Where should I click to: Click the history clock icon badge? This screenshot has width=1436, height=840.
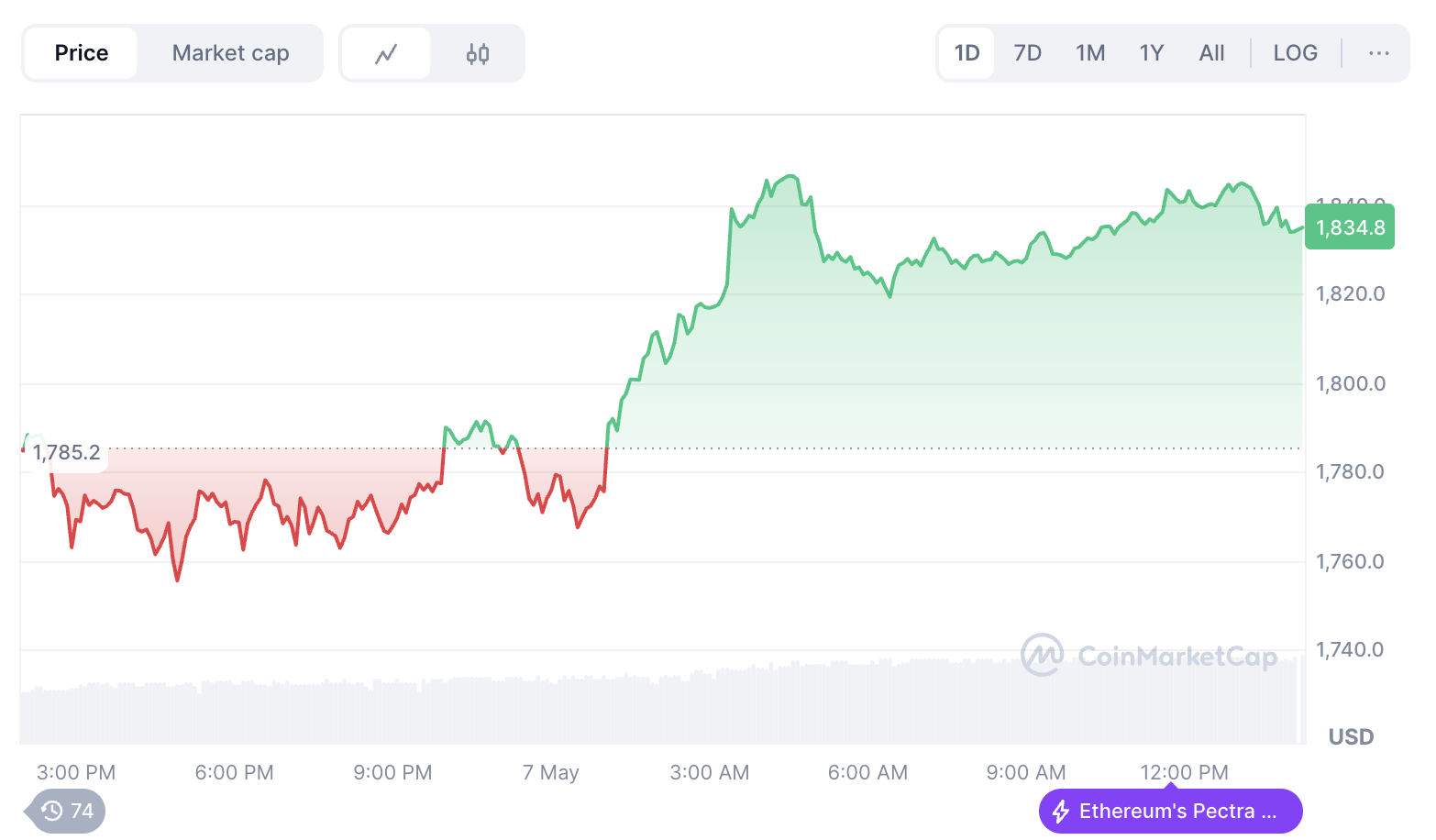coord(51,811)
